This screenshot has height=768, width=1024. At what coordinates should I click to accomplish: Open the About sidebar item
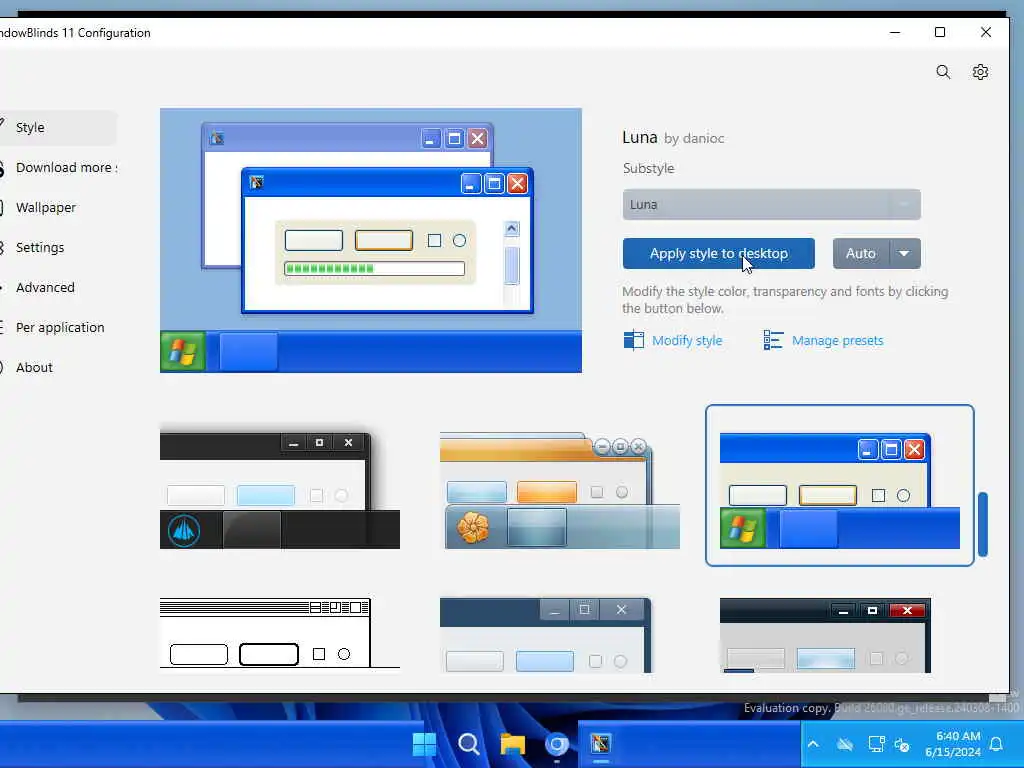pyautogui.click(x=57, y=367)
